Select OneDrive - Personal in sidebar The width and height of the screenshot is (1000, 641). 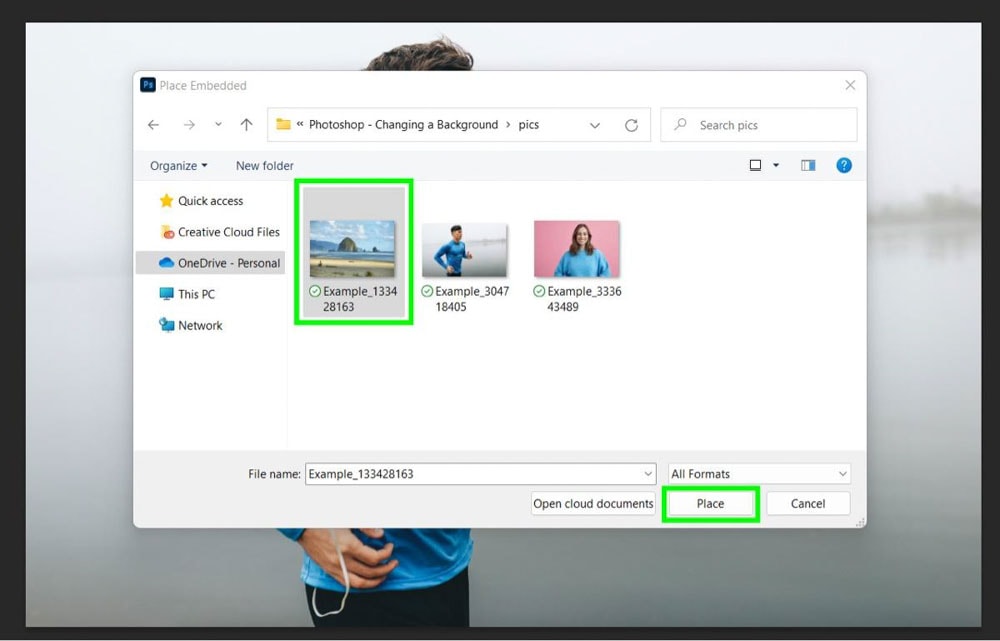point(210,263)
